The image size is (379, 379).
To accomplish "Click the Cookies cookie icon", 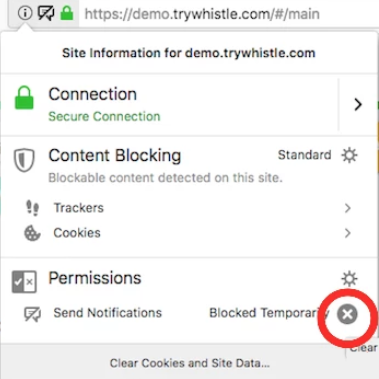I will [32, 233].
